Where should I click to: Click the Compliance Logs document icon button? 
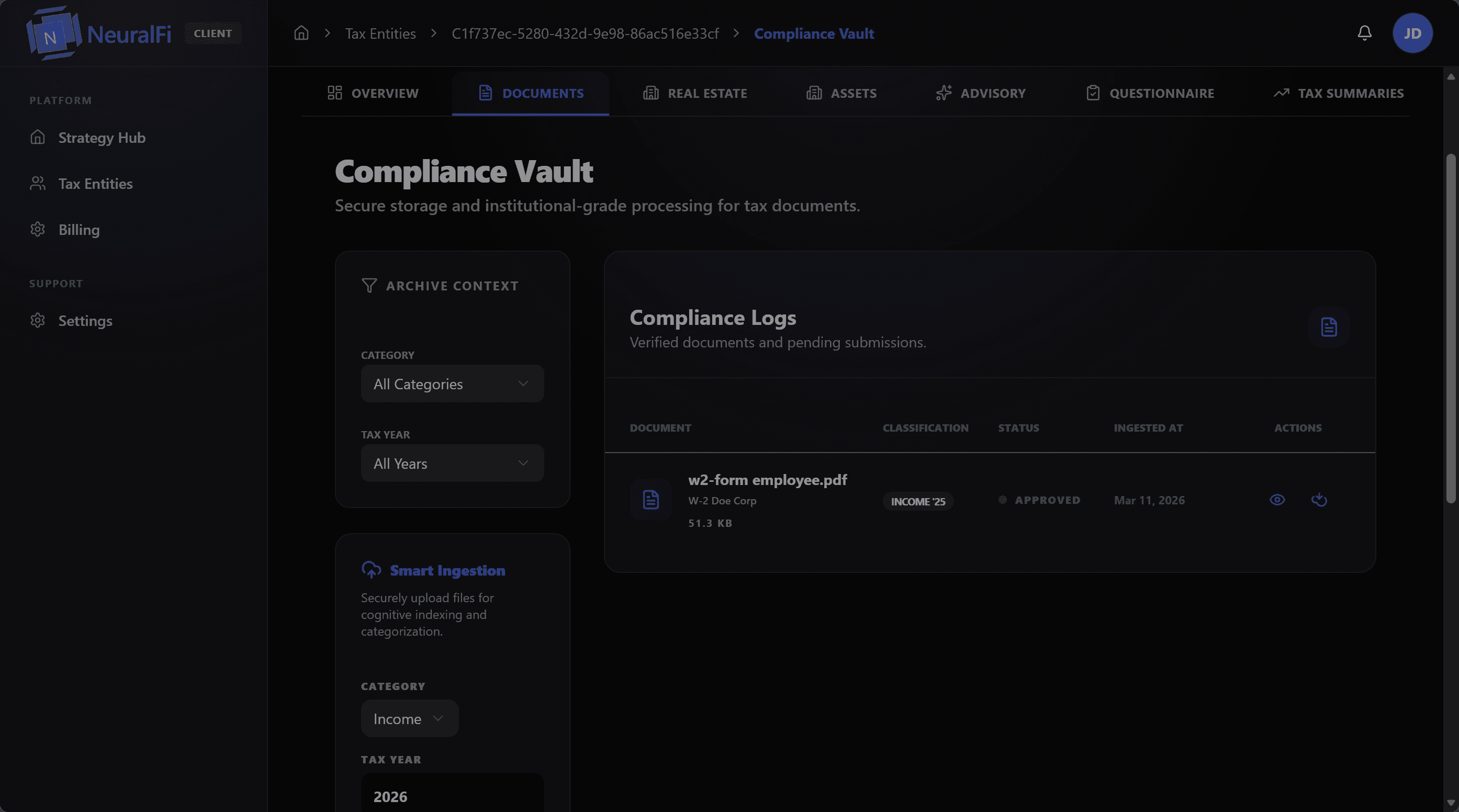click(1329, 326)
